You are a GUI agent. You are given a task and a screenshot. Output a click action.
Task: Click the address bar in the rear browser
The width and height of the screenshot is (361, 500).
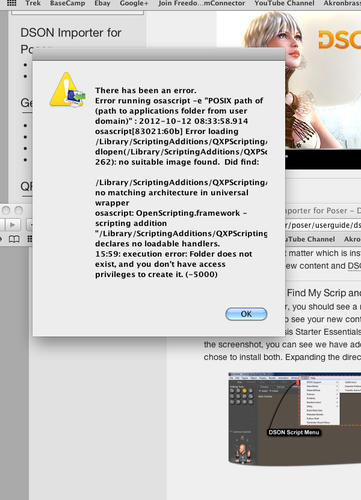point(323,225)
